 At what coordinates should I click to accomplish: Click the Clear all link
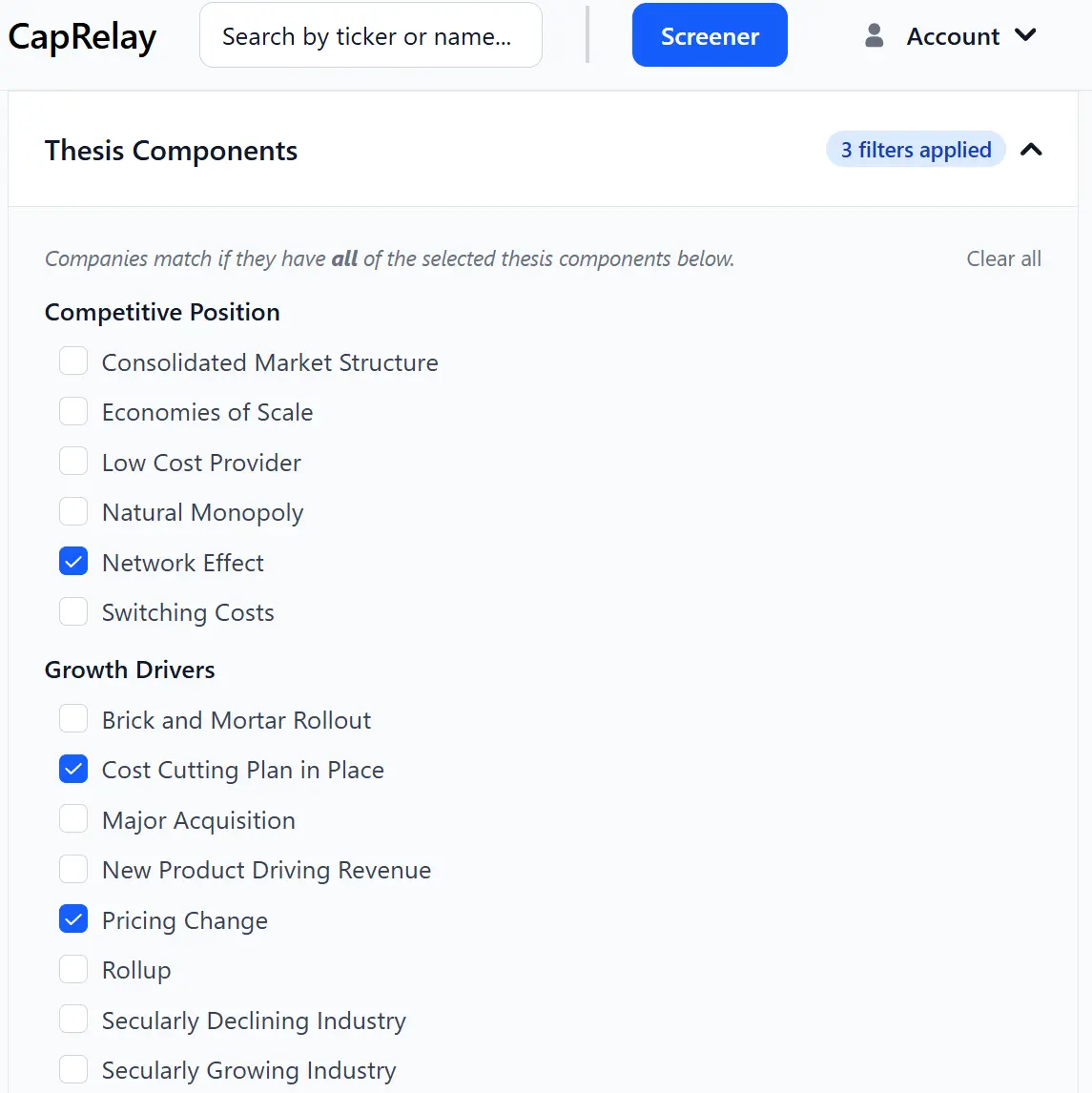coord(1003,258)
